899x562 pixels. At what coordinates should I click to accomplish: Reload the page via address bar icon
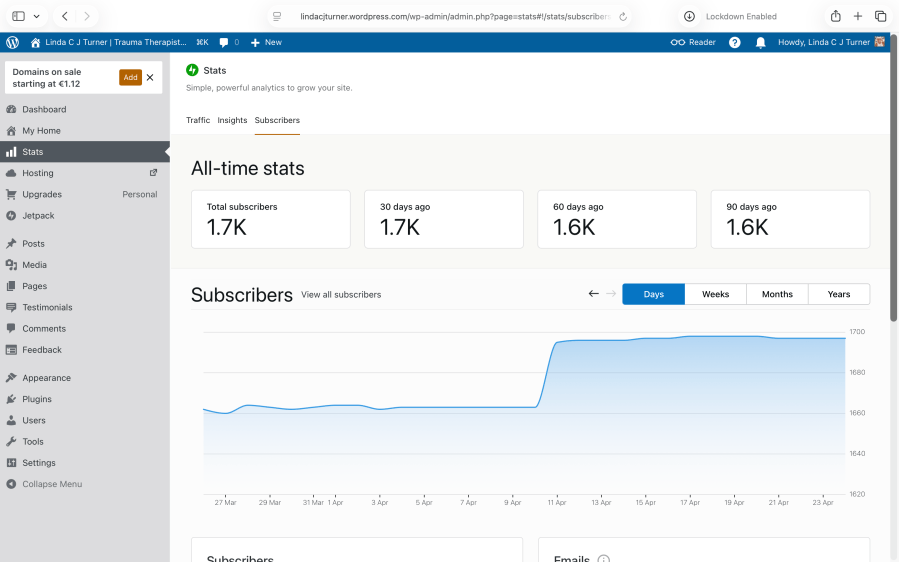tap(624, 16)
